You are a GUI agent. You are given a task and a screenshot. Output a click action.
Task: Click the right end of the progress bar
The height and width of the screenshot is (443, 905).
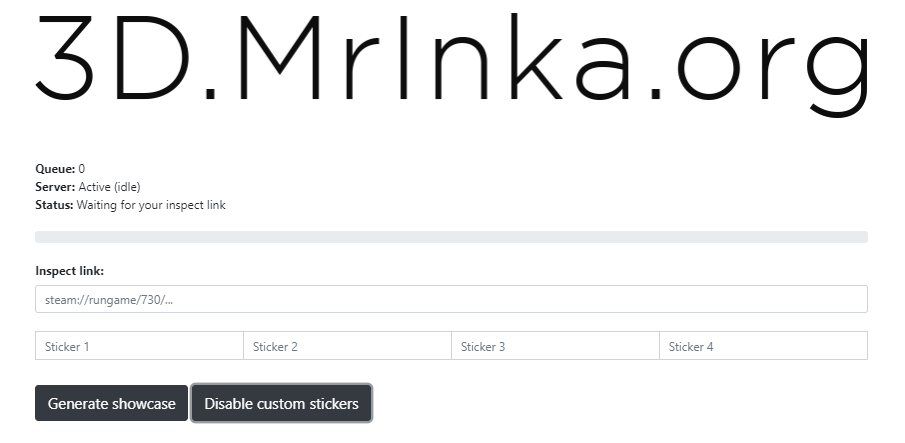[x=862, y=237]
